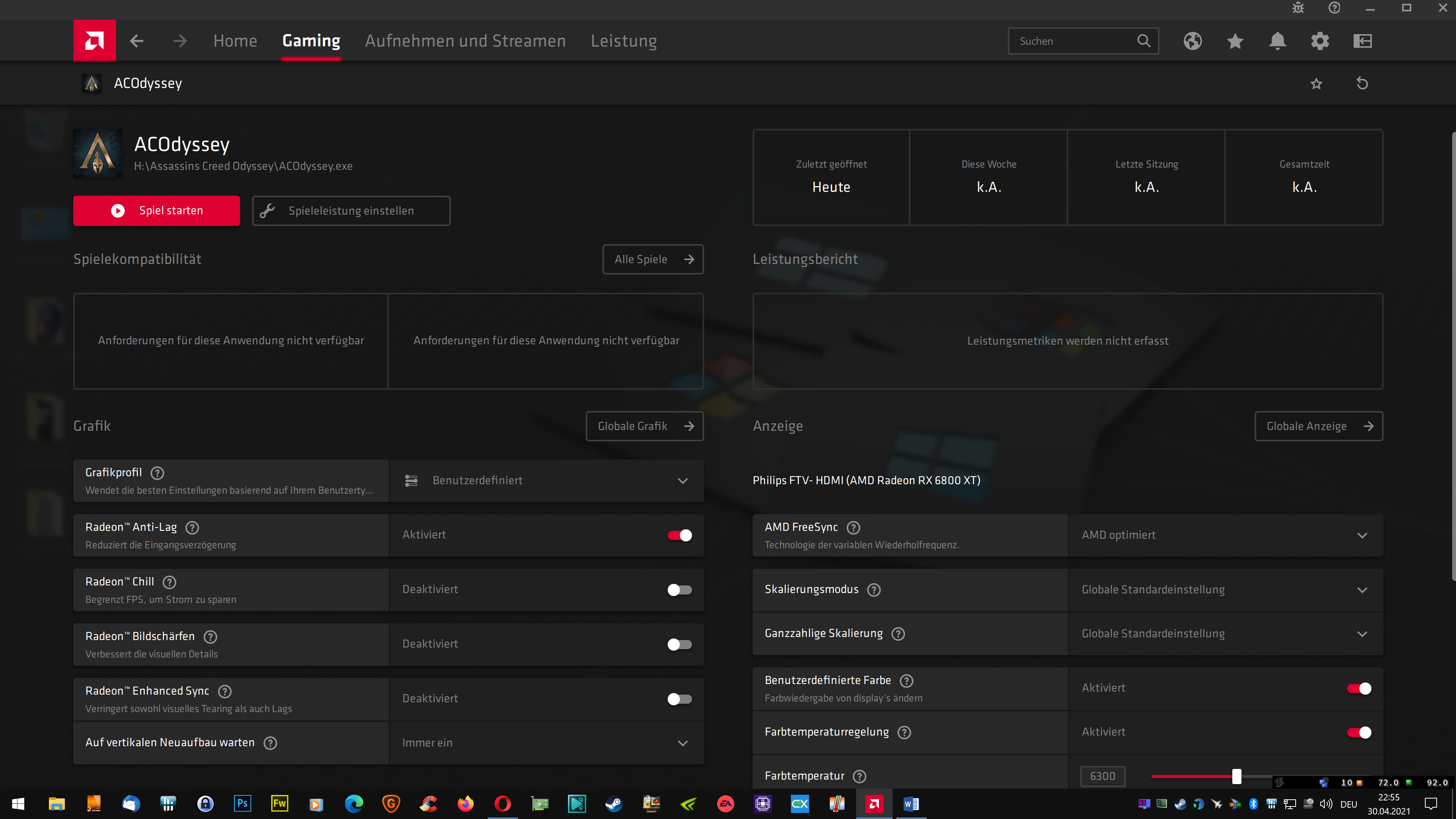This screenshot has width=1456, height=819.
Task: Click help icon next to Radeon Chill
Action: [x=169, y=582]
